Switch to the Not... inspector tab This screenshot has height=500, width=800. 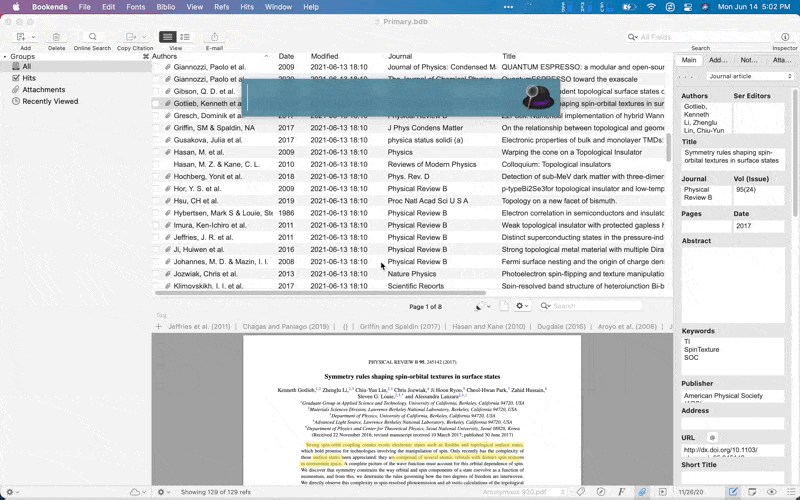[748, 60]
